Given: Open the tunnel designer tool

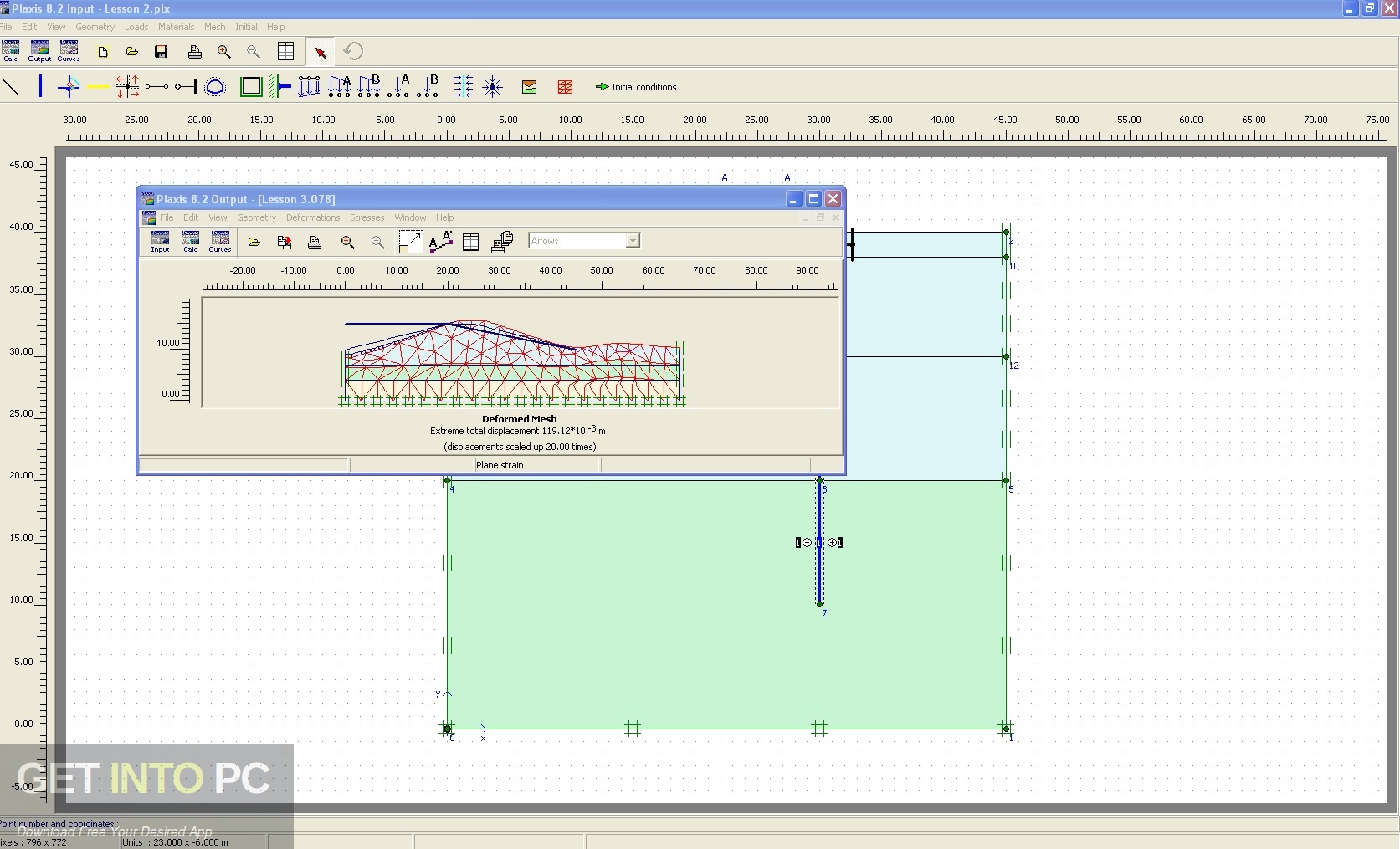Looking at the screenshot, I should (x=215, y=86).
